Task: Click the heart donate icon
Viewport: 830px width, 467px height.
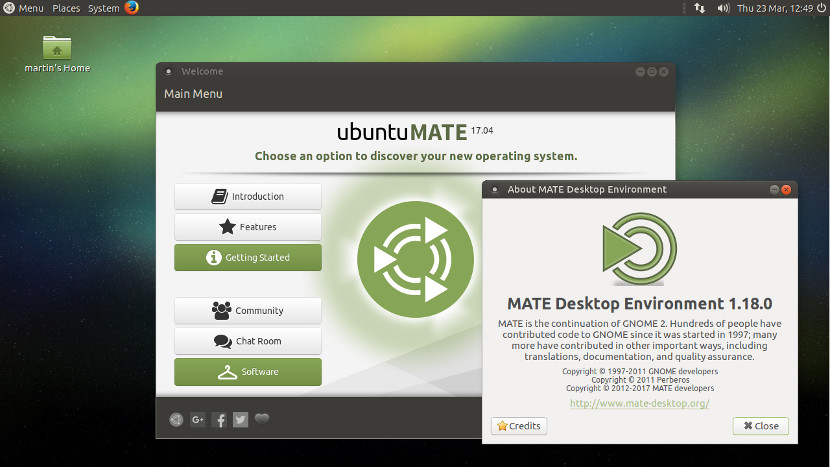Action: tap(262, 419)
